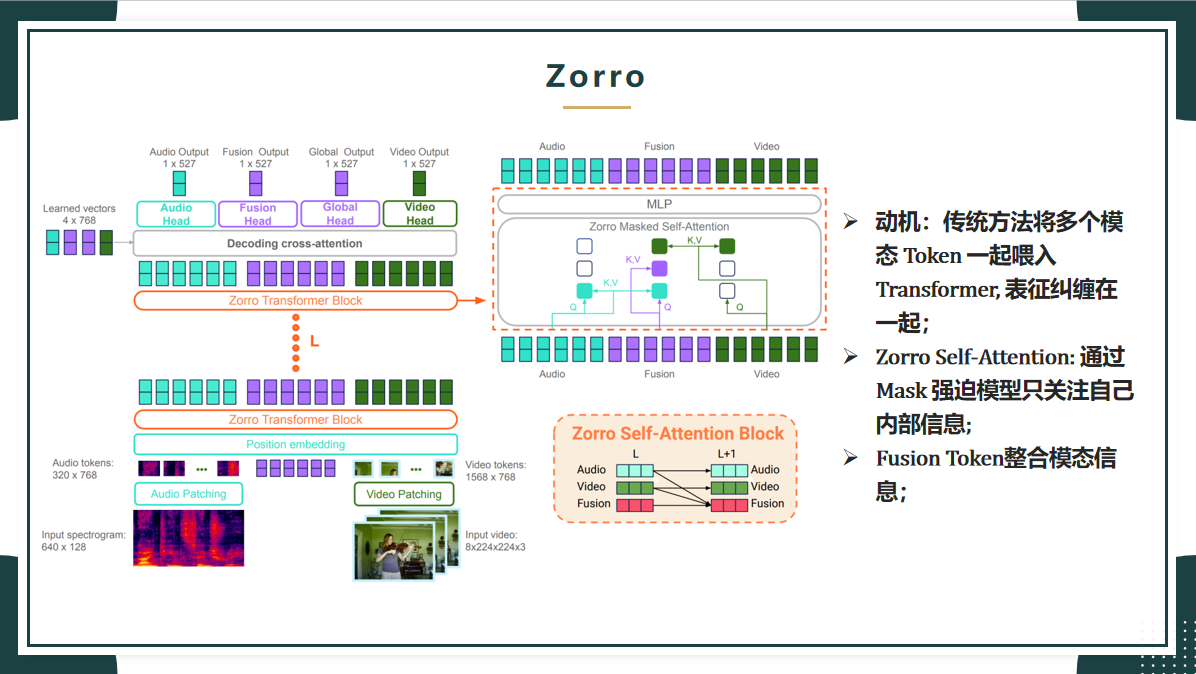Open the input spectrogram image

tap(188, 538)
